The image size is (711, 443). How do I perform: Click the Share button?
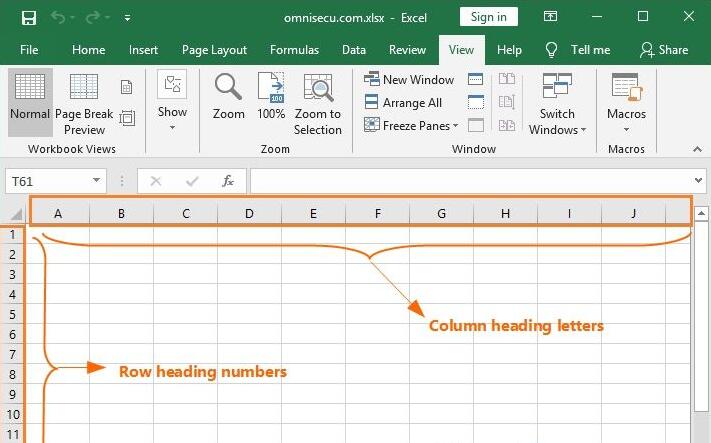(x=664, y=49)
